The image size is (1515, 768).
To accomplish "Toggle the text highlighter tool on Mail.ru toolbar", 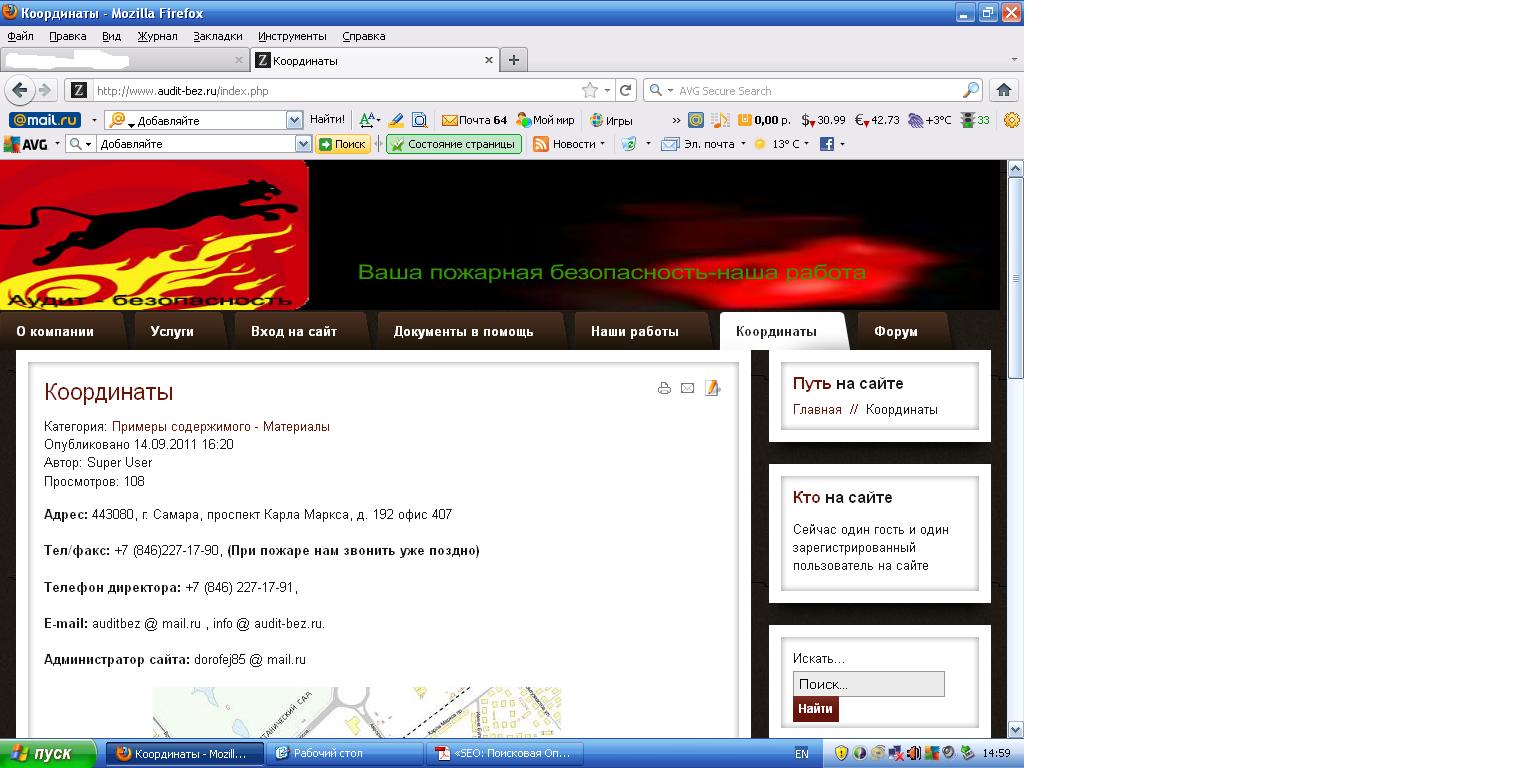I will [394, 119].
